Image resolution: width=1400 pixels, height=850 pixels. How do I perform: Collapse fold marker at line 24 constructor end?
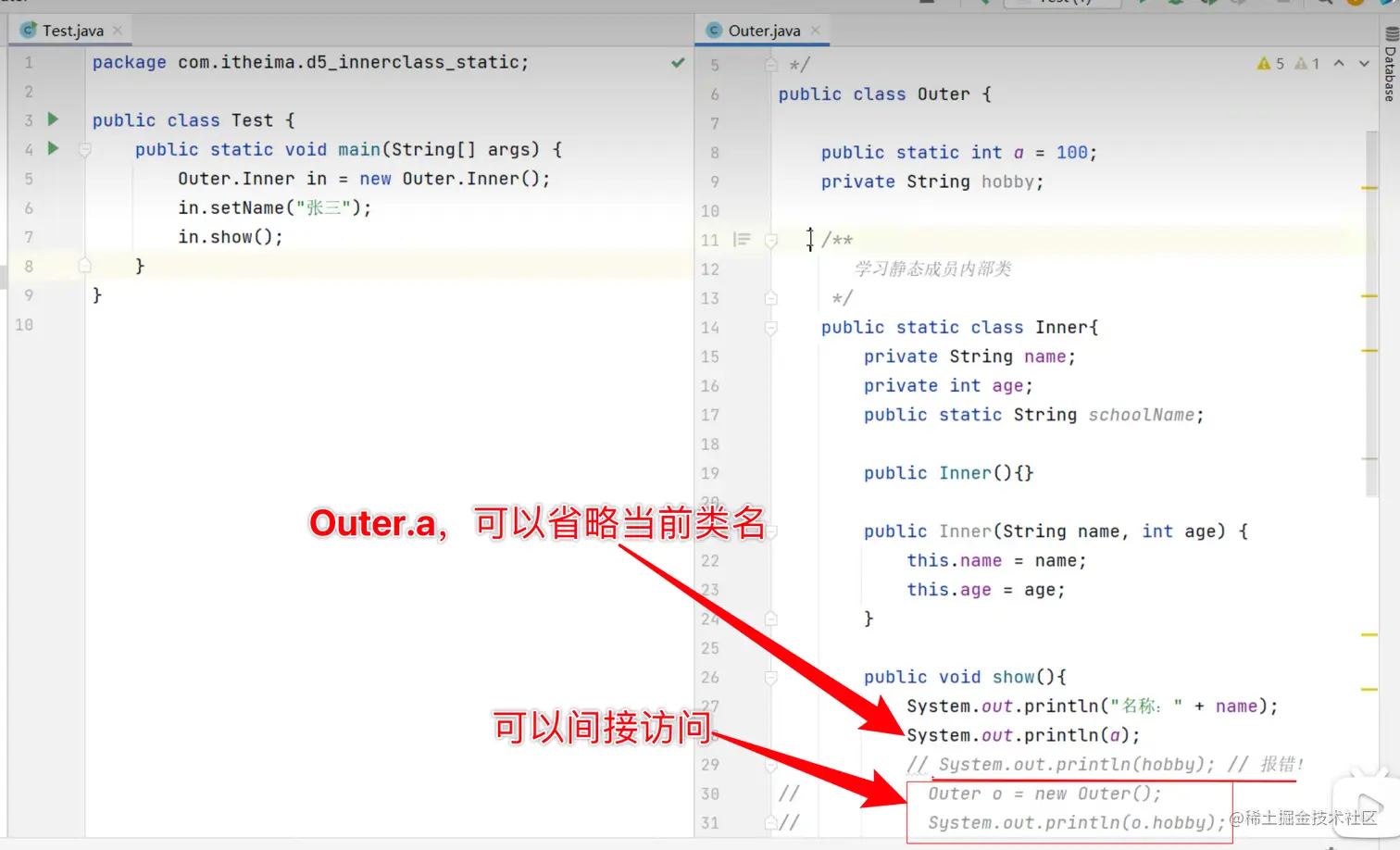pos(770,619)
